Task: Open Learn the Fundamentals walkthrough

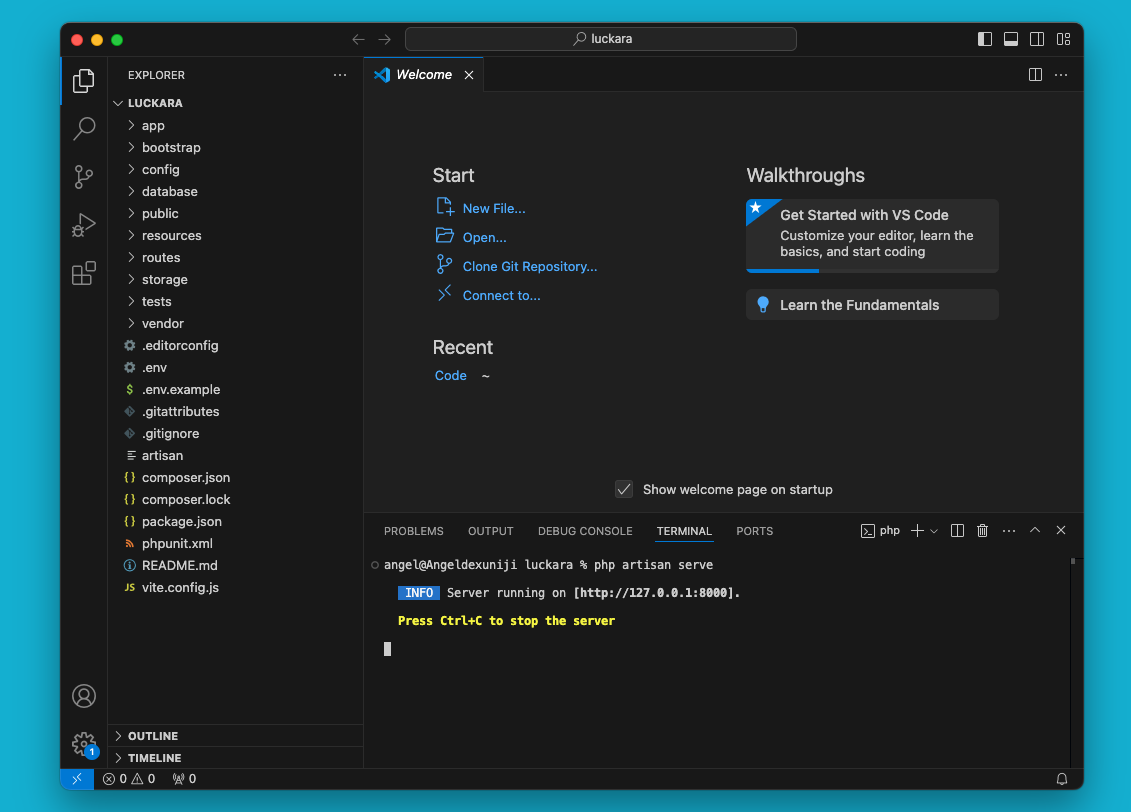Action: tap(872, 305)
